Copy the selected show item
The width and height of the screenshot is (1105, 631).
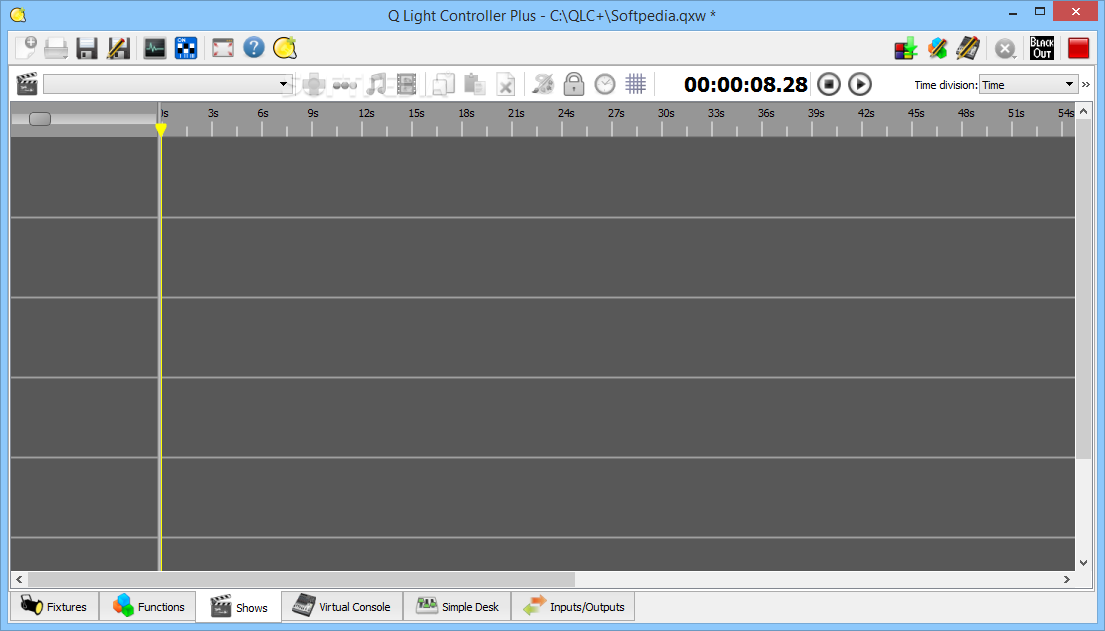pos(443,84)
